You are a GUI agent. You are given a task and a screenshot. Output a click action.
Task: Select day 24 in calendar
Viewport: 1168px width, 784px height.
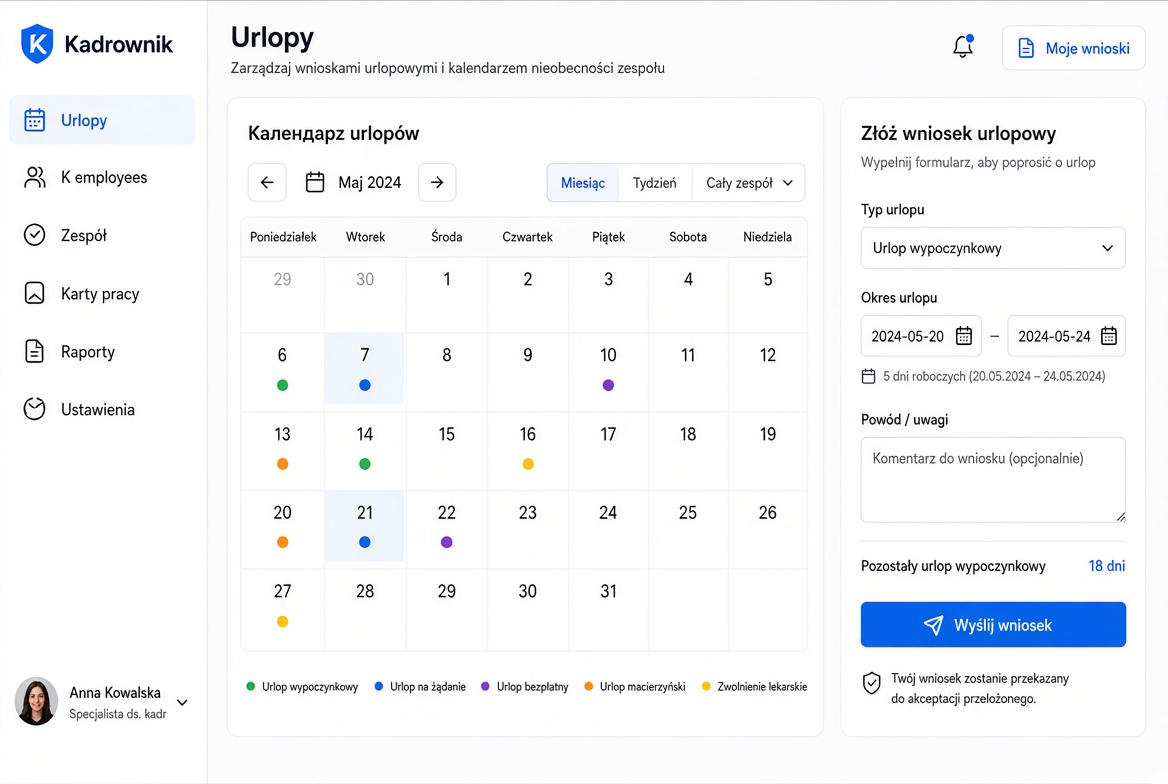pyautogui.click(x=609, y=529)
